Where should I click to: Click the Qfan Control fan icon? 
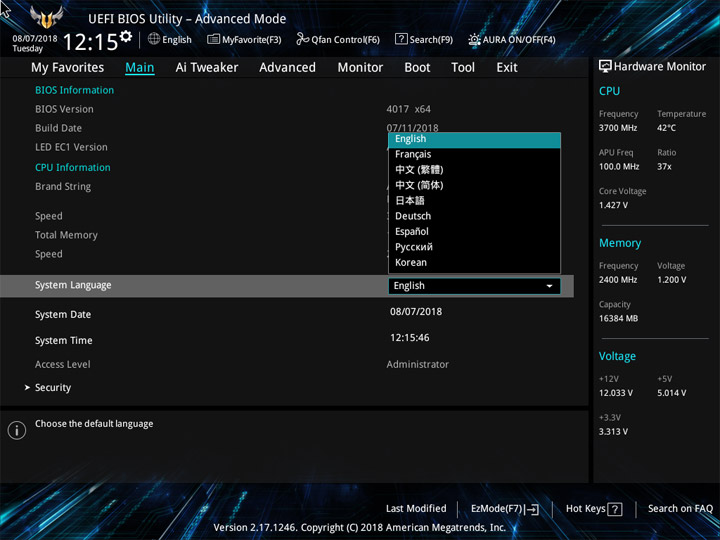[x=302, y=39]
